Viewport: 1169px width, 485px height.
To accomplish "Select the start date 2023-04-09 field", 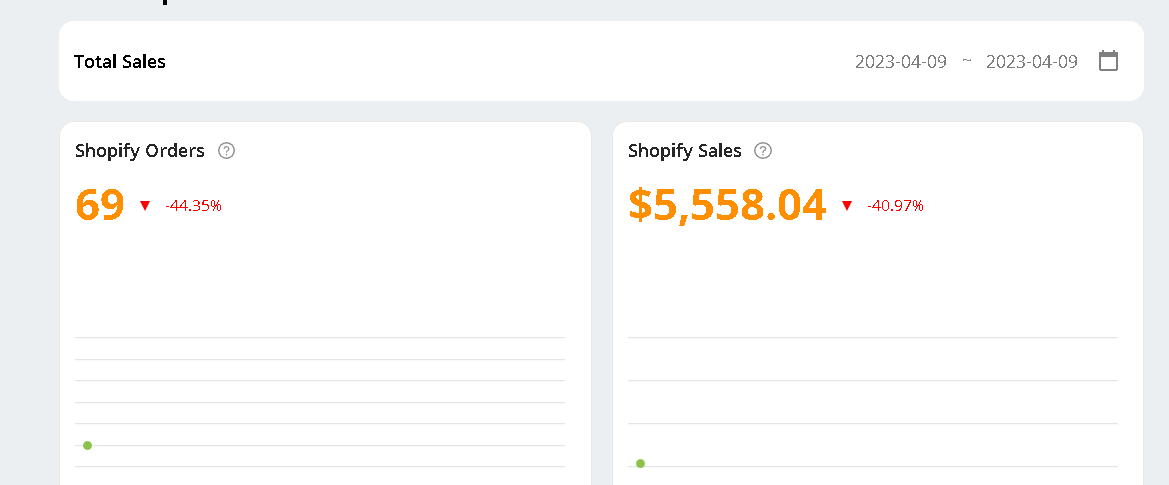I will (900, 62).
